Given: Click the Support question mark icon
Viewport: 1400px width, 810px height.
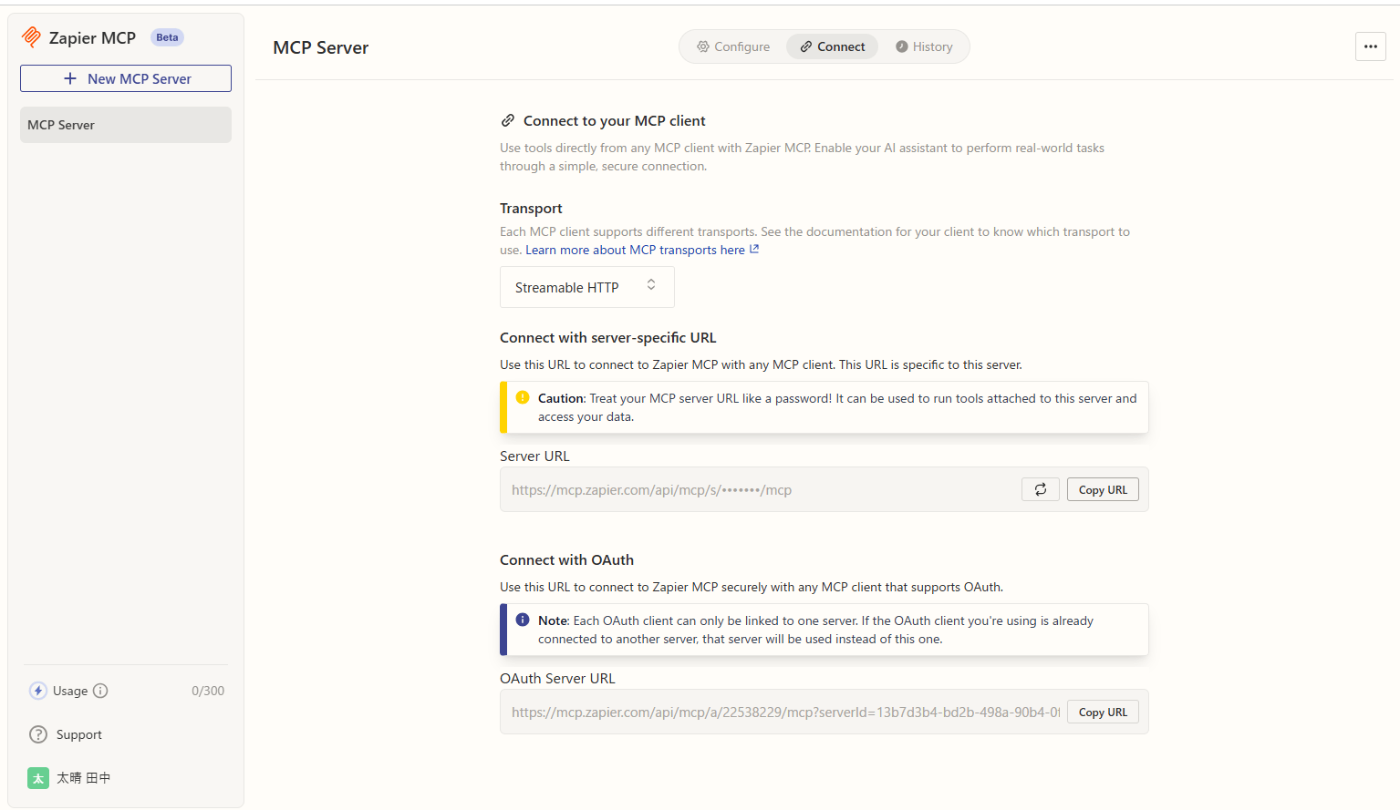Looking at the screenshot, I should pos(38,735).
